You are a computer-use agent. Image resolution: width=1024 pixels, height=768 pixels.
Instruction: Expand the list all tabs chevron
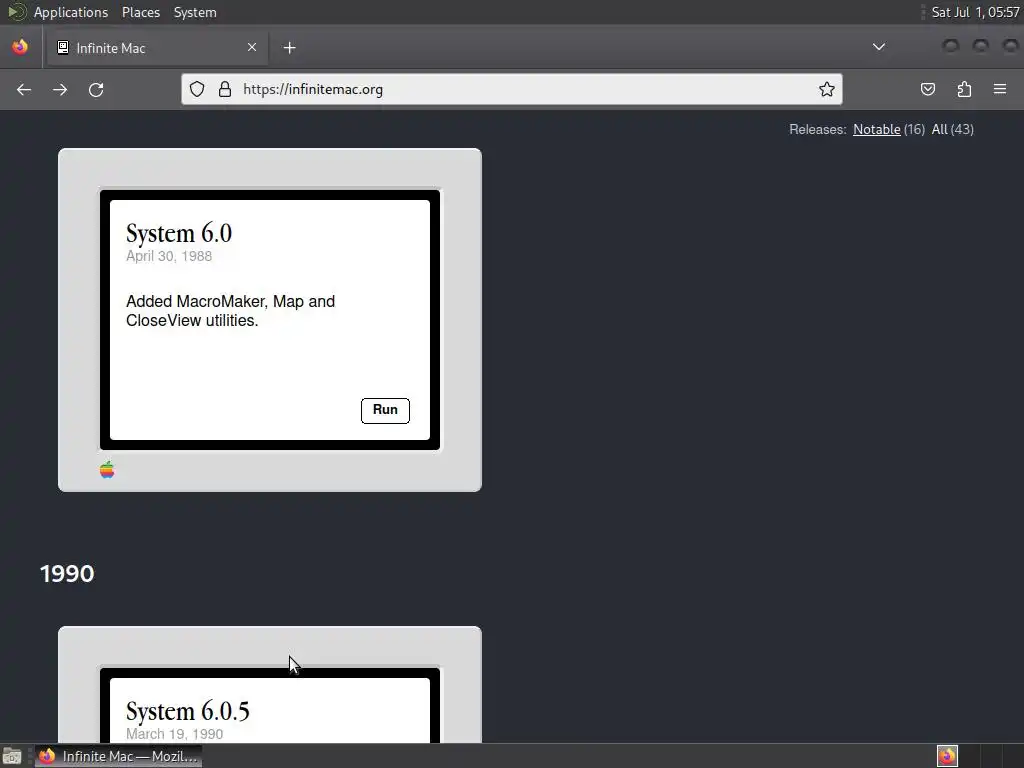879,47
